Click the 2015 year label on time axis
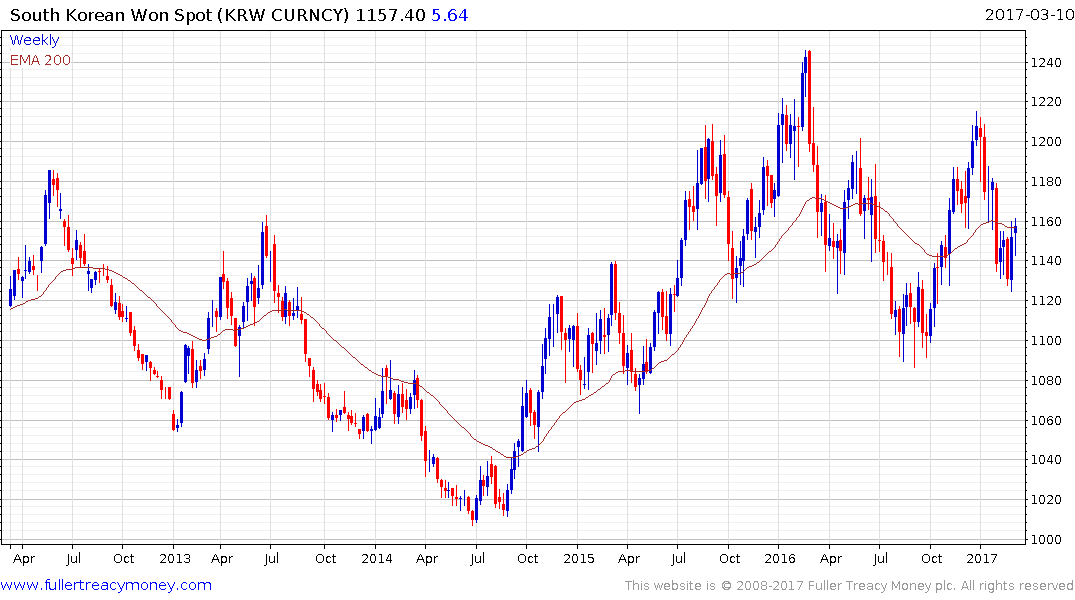Image resolution: width=1075 pixels, height=600 pixels. tap(579, 559)
